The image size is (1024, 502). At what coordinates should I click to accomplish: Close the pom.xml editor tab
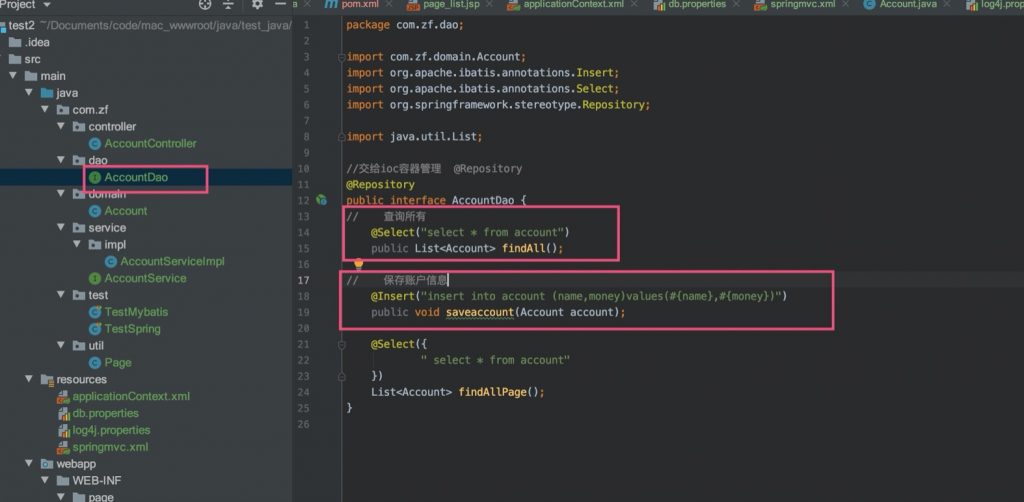point(389,5)
